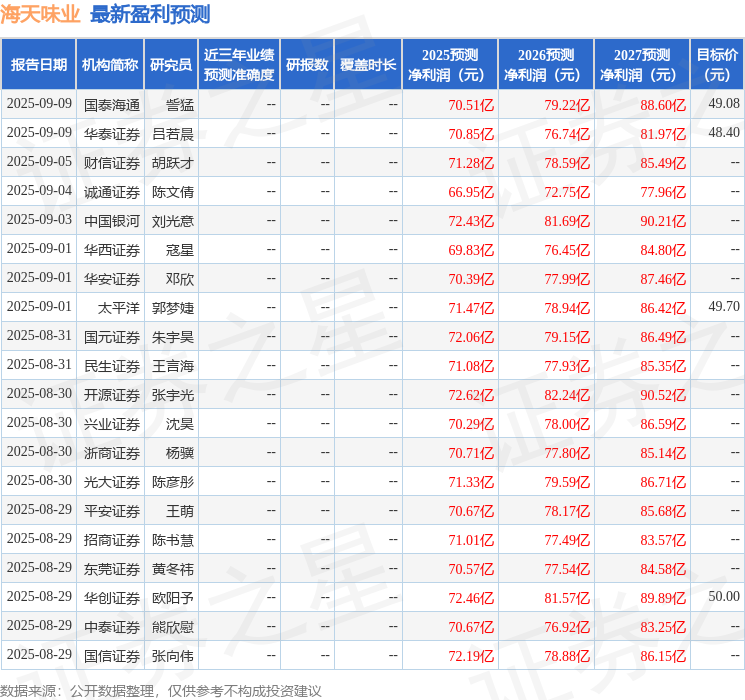745x700 pixels.
Task: Click target price 49.70
Action: click(x=724, y=306)
